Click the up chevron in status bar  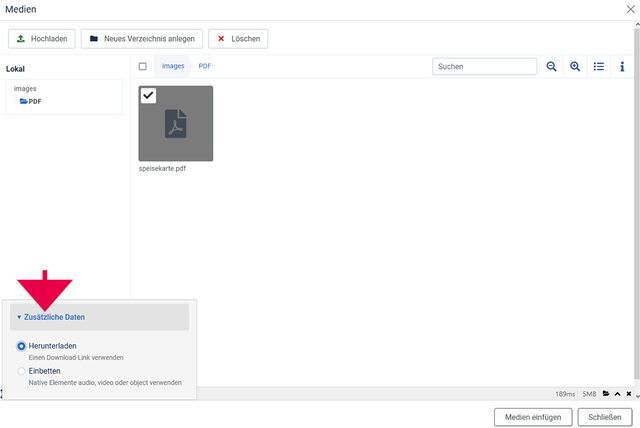[x=617, y=394]
